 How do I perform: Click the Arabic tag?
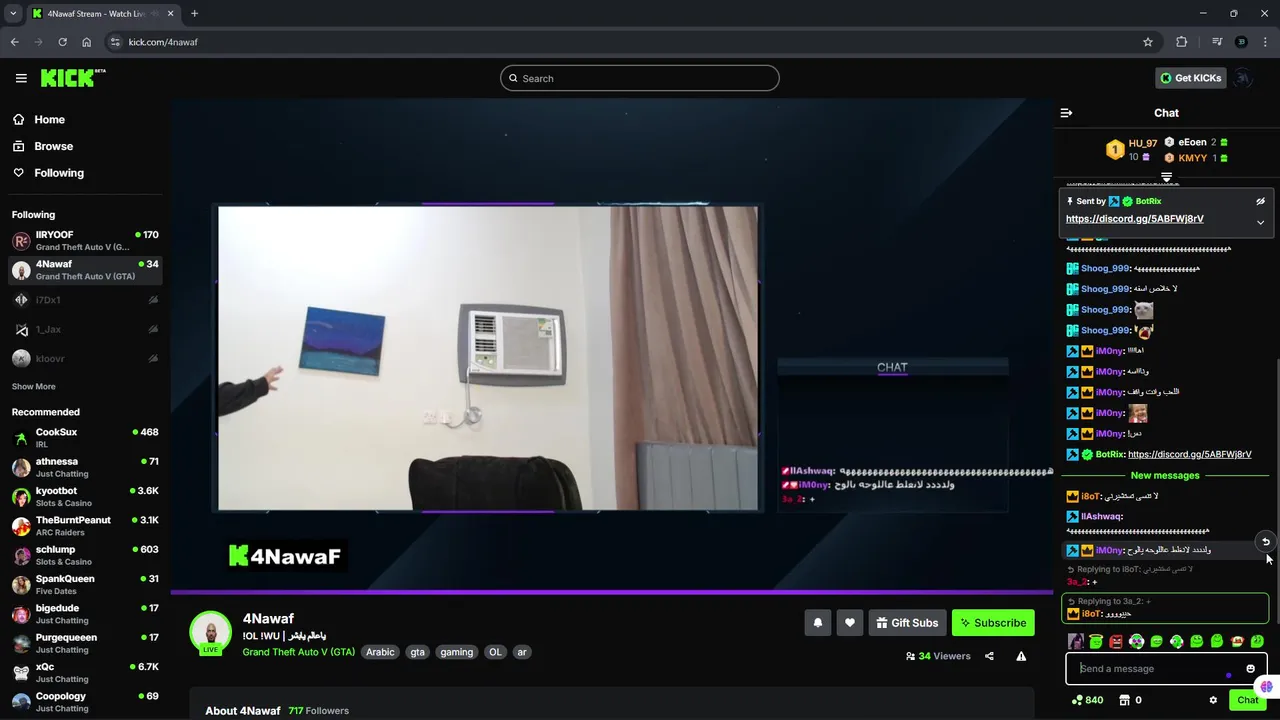point(380,652)
